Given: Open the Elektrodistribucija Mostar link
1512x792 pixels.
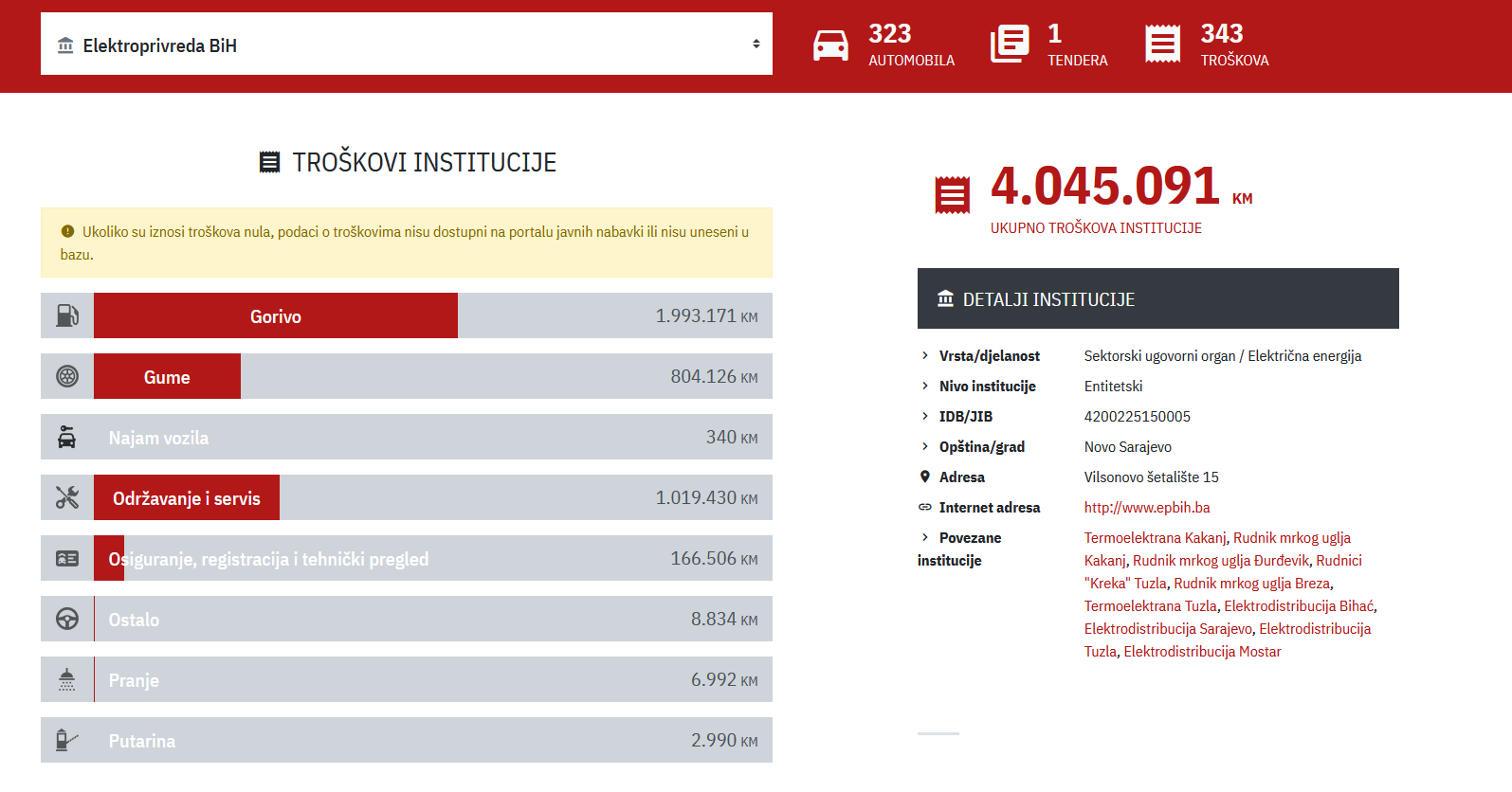Looking at the screenshot, I should (x=1202, y=652).
